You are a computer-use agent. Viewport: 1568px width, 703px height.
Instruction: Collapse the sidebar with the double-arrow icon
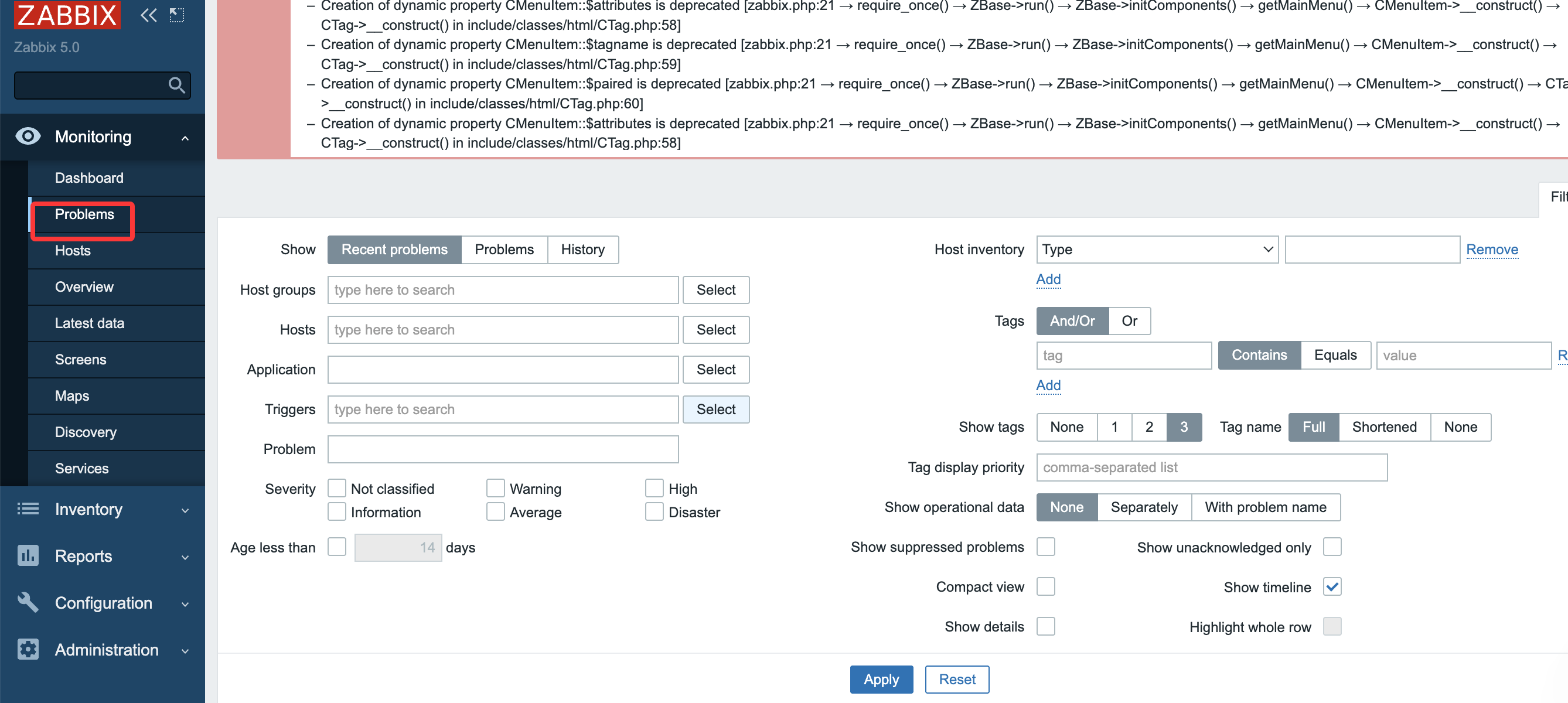click(148, 15)
